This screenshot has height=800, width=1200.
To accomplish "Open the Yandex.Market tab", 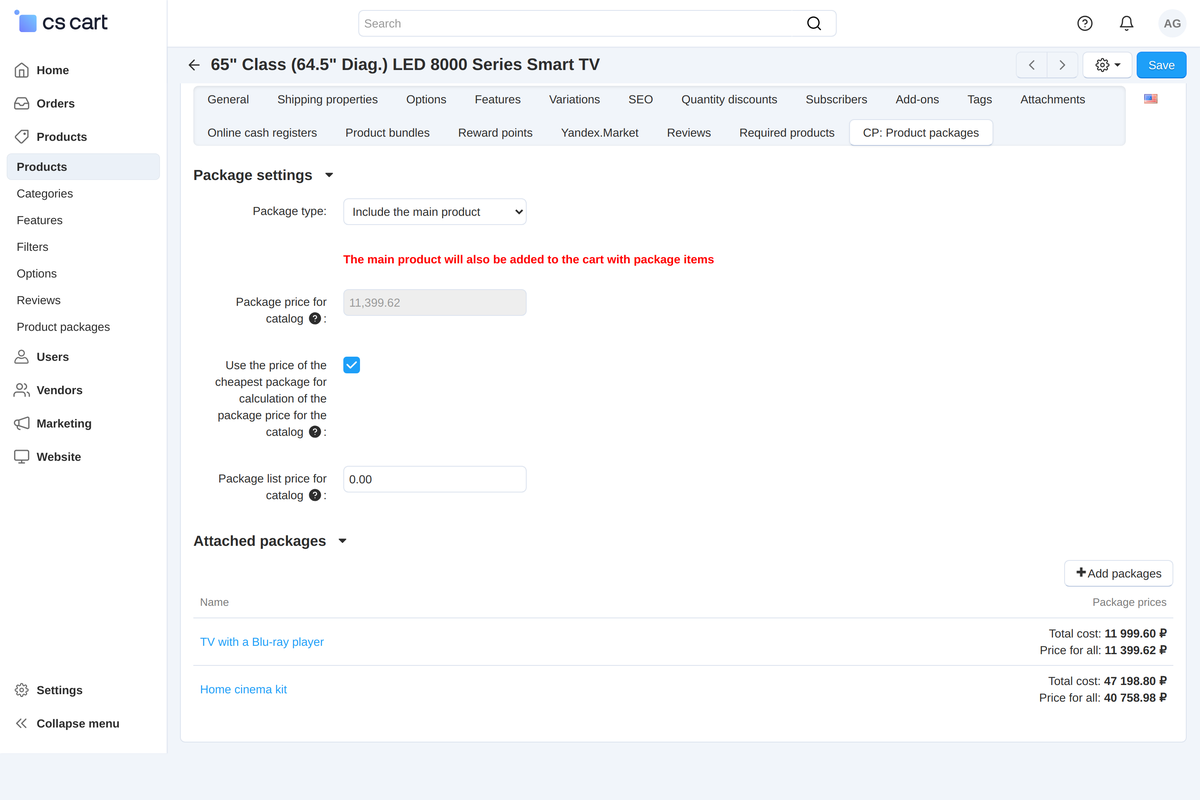I will tap(600, 133).
